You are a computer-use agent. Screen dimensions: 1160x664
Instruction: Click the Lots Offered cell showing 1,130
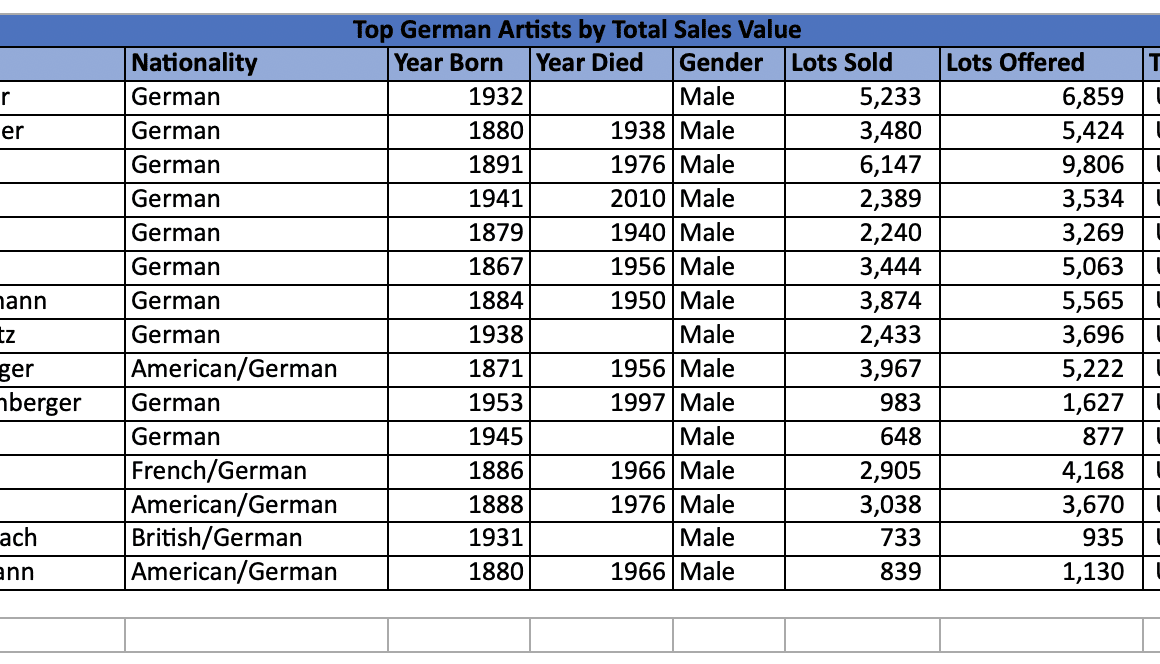[1040, 573]
